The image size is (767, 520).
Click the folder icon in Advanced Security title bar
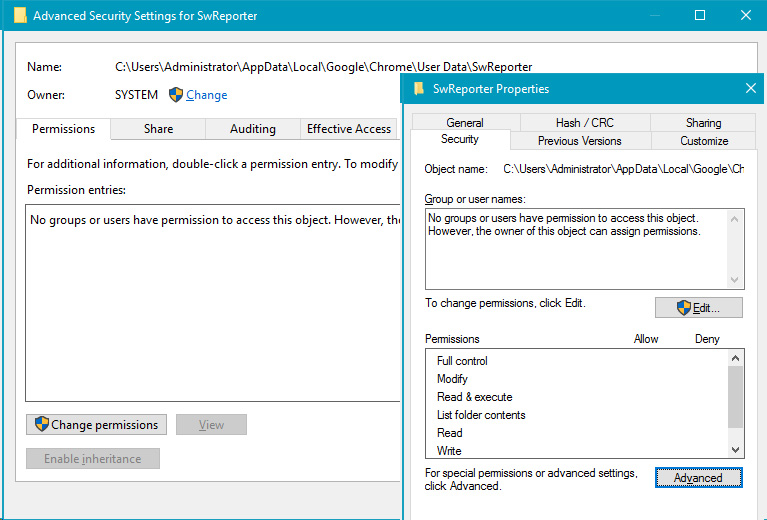click(x=20, y=15)
